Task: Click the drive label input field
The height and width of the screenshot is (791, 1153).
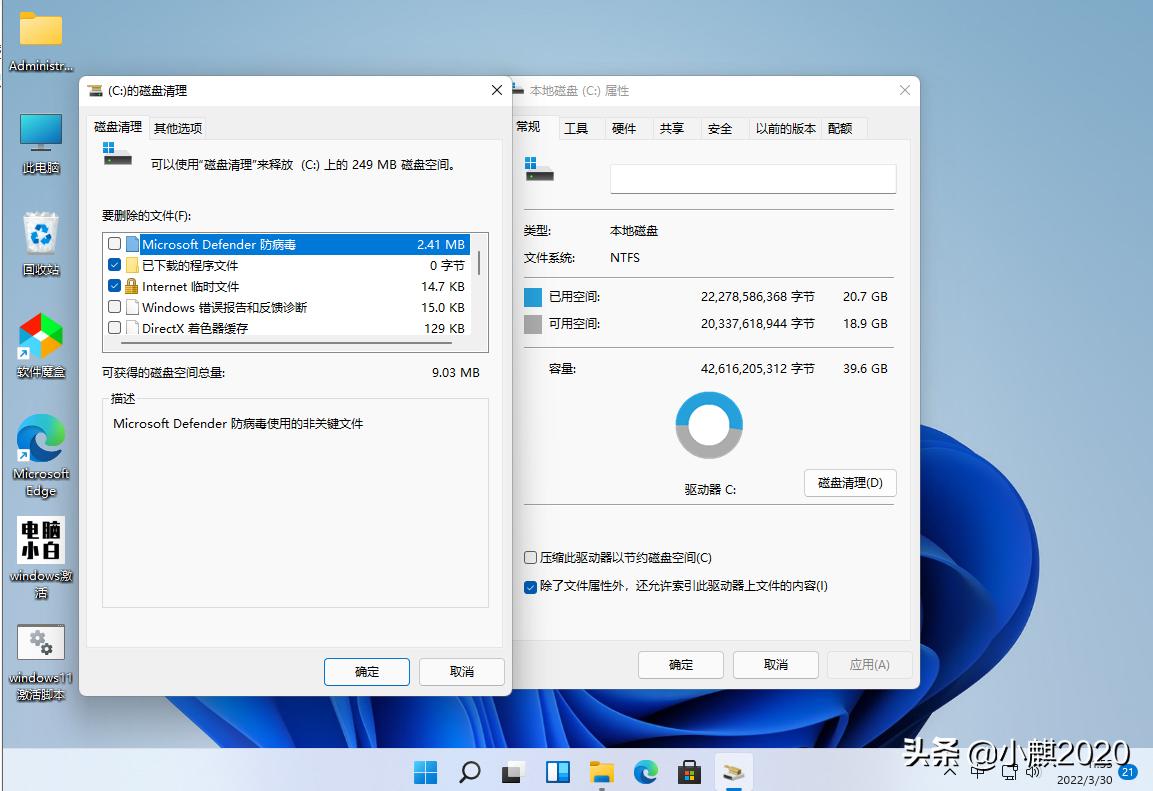Action: [x=752, y=178]
